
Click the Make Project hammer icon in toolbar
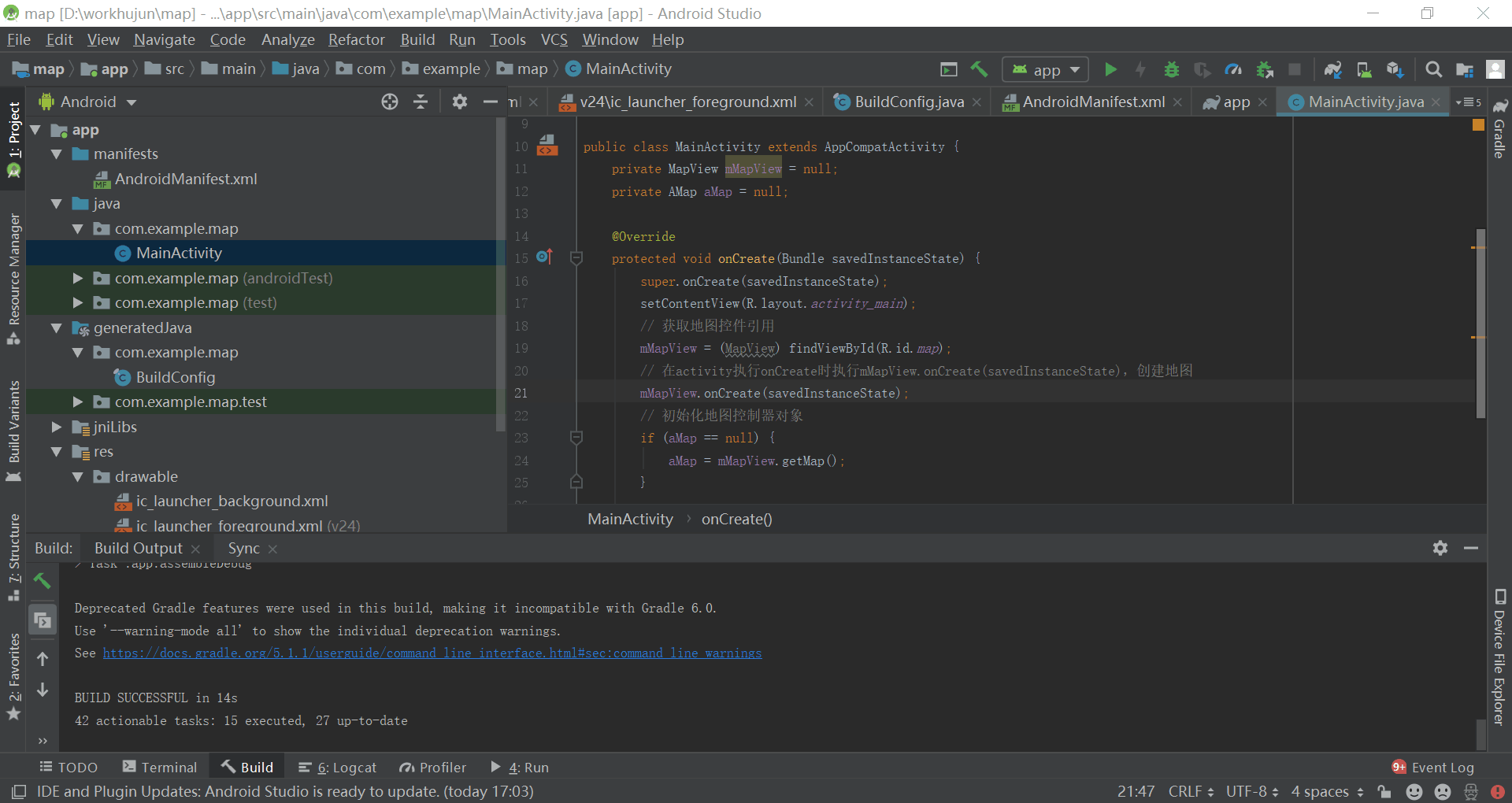pyautogui.click(x=979, y=70)
